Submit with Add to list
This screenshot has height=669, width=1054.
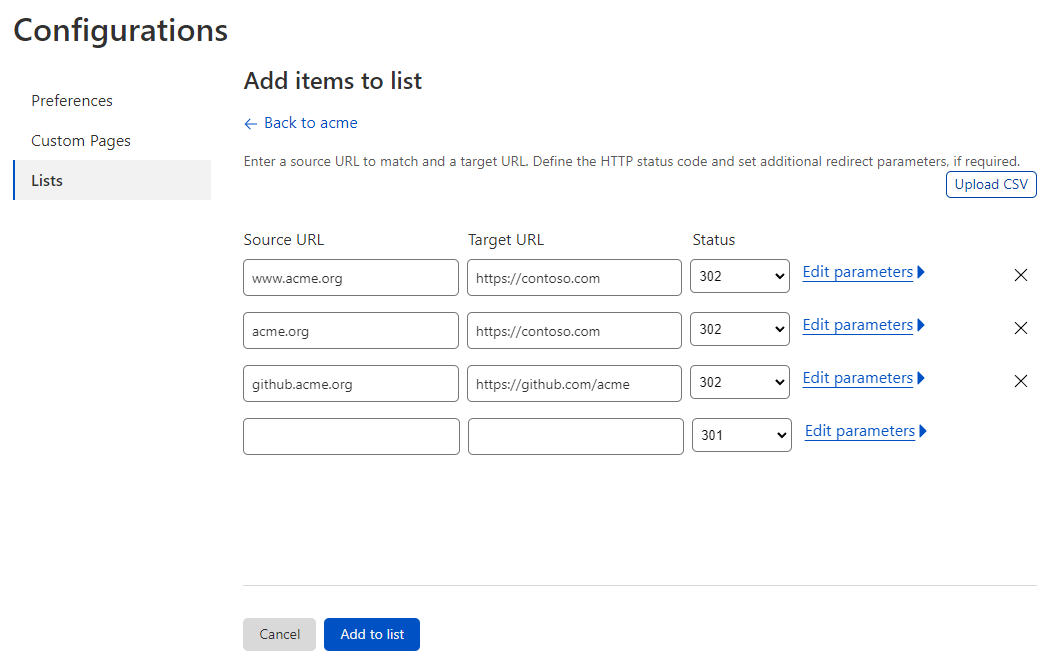(371, 634)
